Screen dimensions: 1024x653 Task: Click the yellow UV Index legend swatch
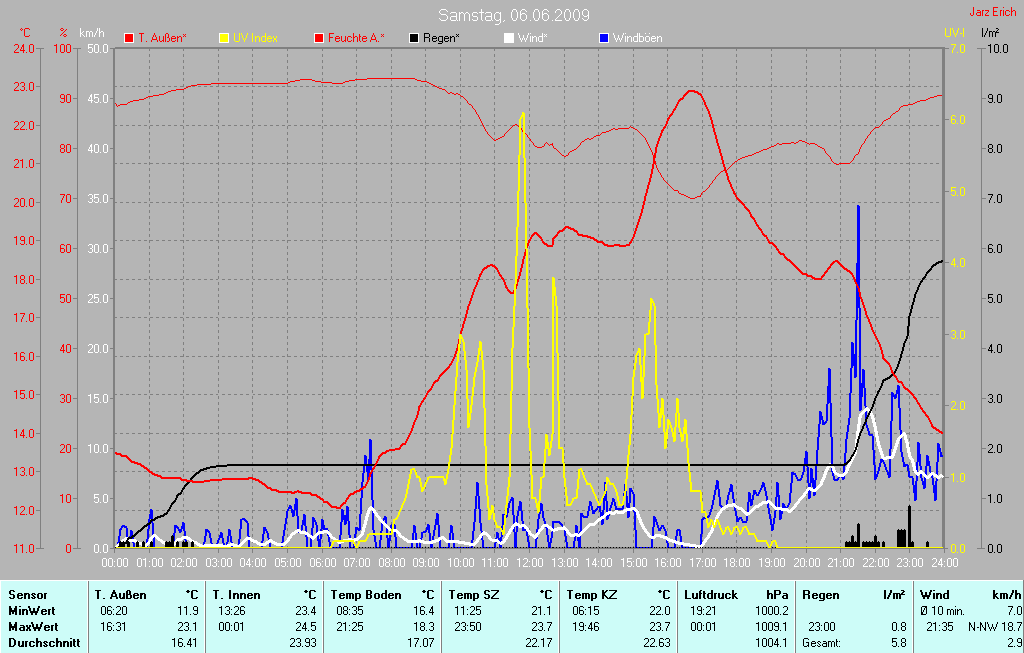tap(224, 38)
